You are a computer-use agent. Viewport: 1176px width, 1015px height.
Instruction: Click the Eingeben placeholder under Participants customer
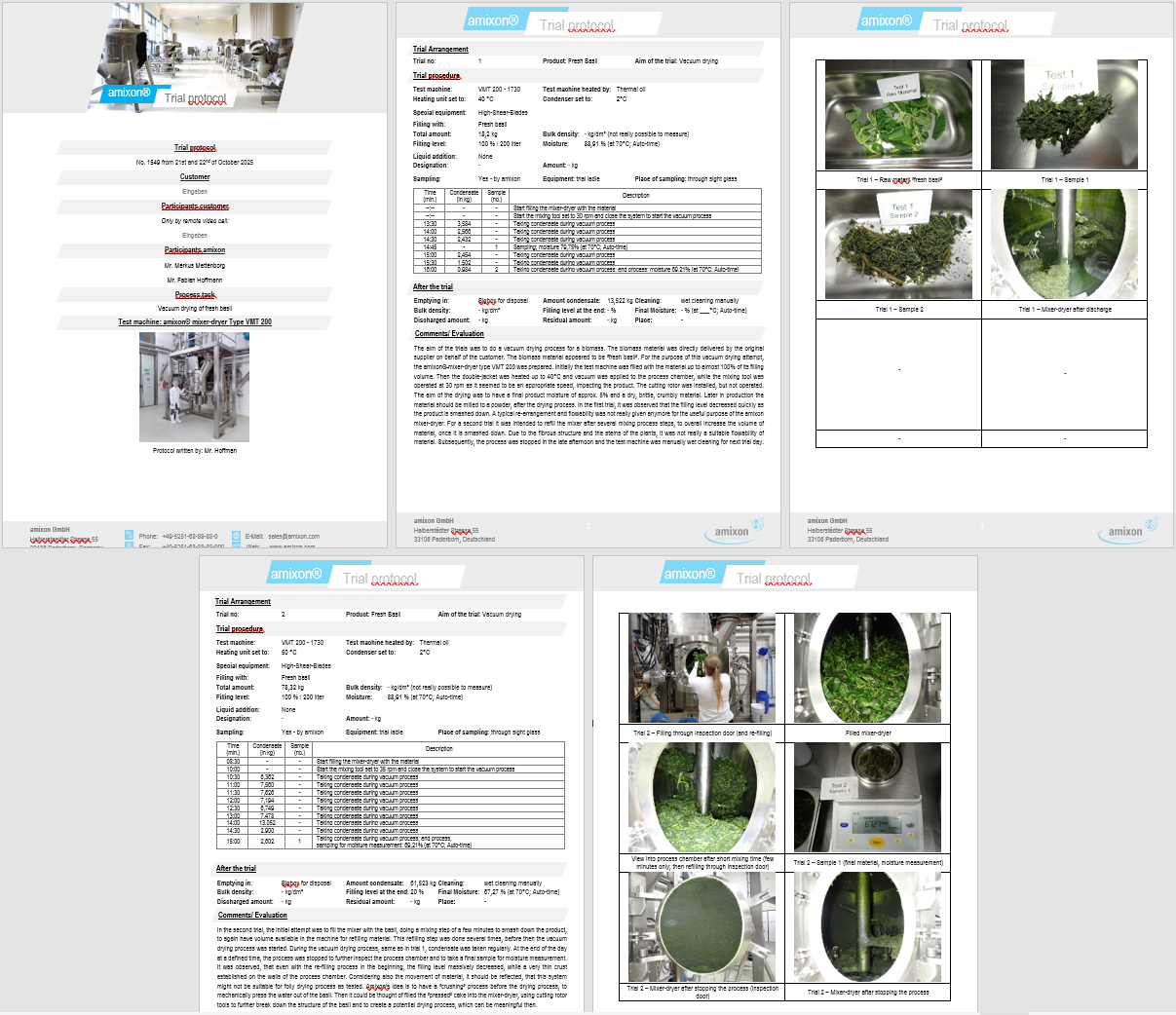click(195, 235)
